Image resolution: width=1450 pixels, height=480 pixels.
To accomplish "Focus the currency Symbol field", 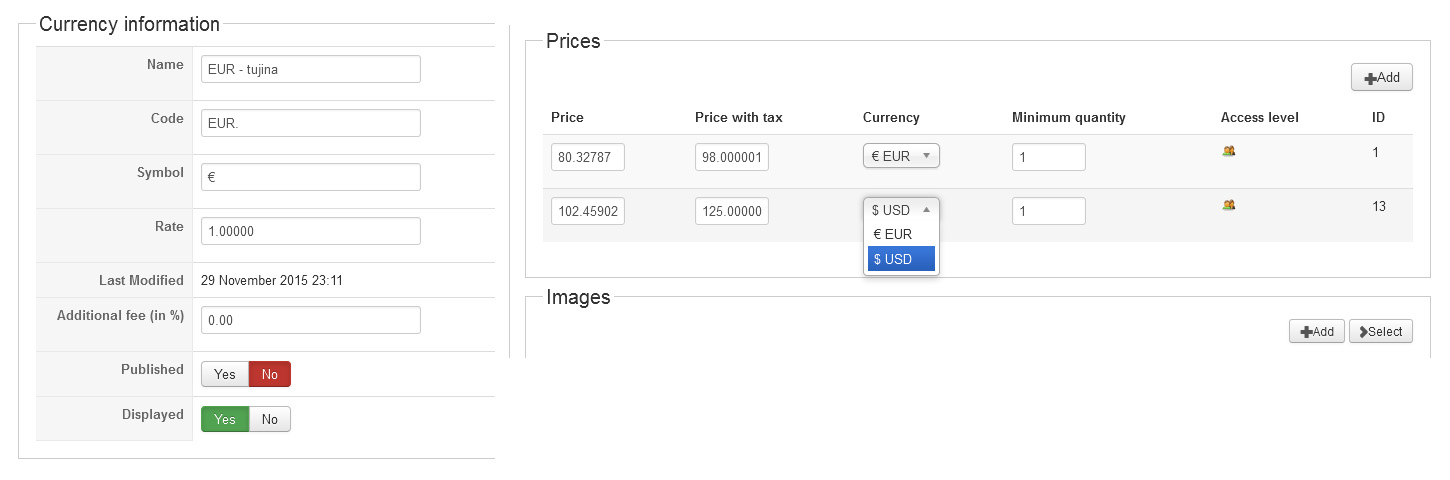I will click(310, 177).
